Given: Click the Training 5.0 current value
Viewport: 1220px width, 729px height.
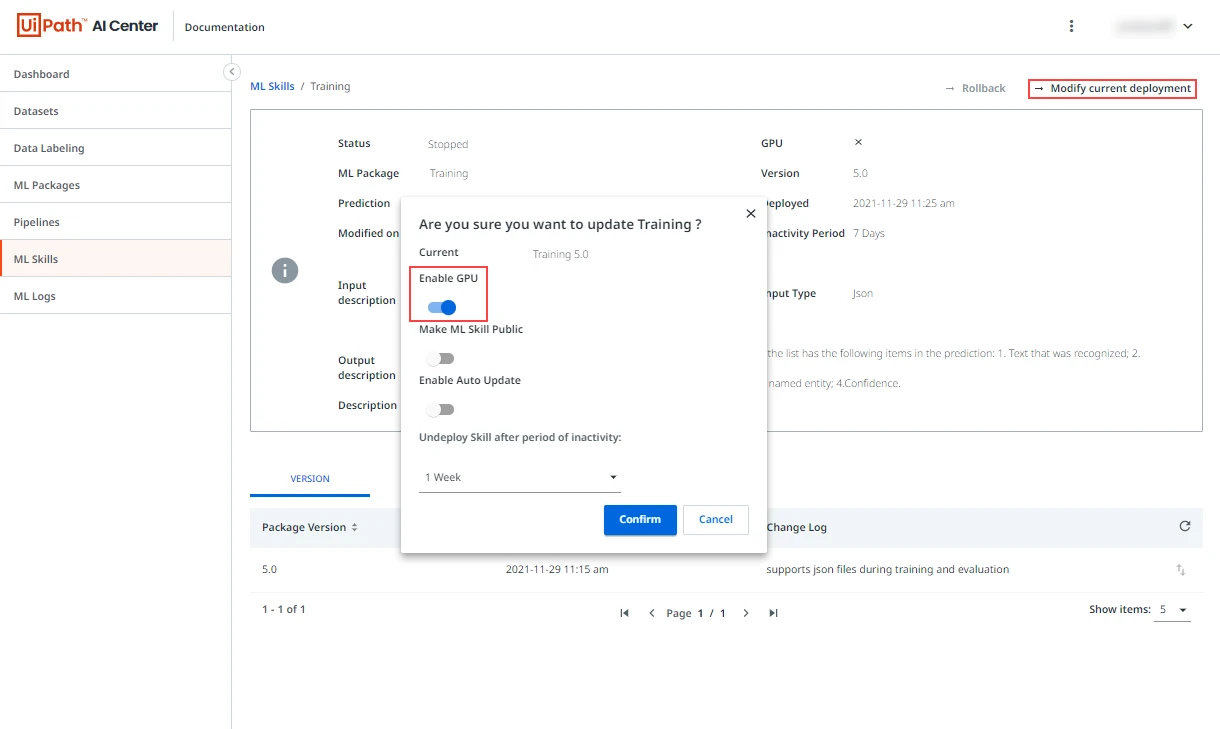Looking at the screenshot, I should coord(560,254).
